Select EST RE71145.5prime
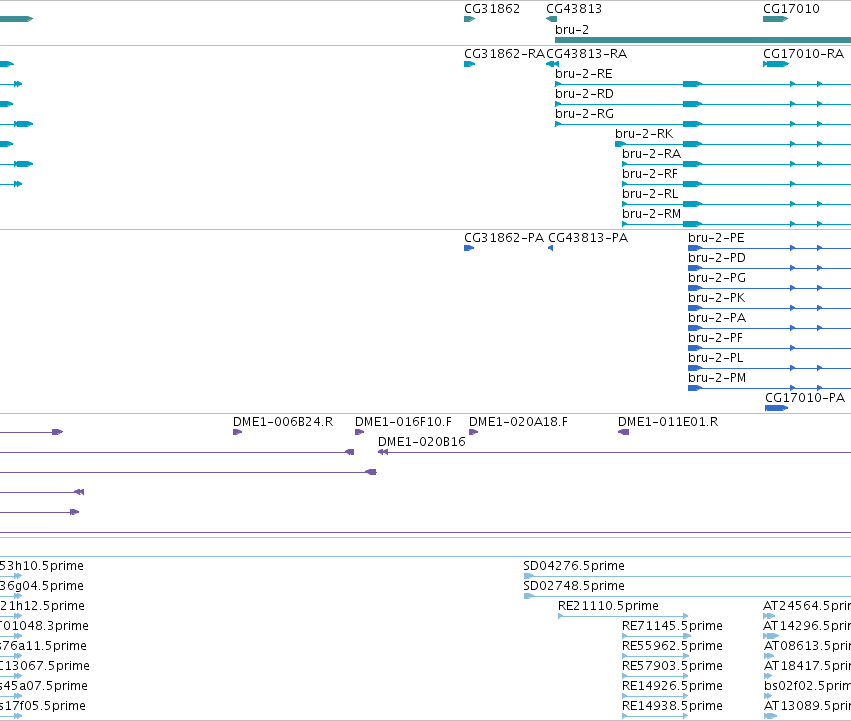The height and width of the screenshot is (721, 851). (x=672, y=626)
